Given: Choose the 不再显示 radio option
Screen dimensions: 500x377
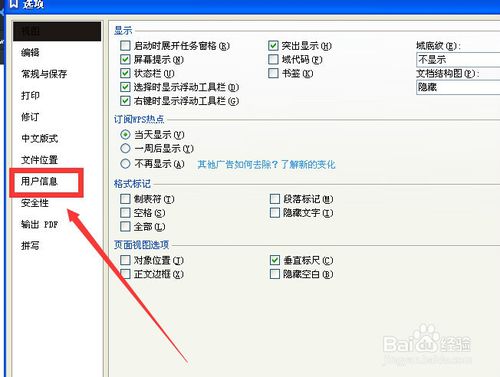Looking at the screenshot, I should click(125, 164).
